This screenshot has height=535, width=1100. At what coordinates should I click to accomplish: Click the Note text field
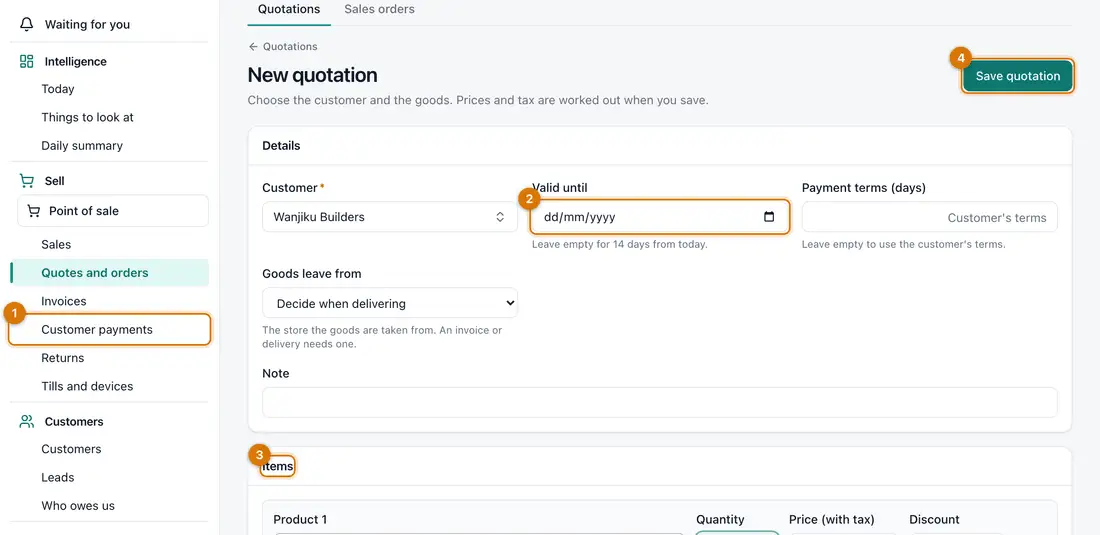[659, 402]
